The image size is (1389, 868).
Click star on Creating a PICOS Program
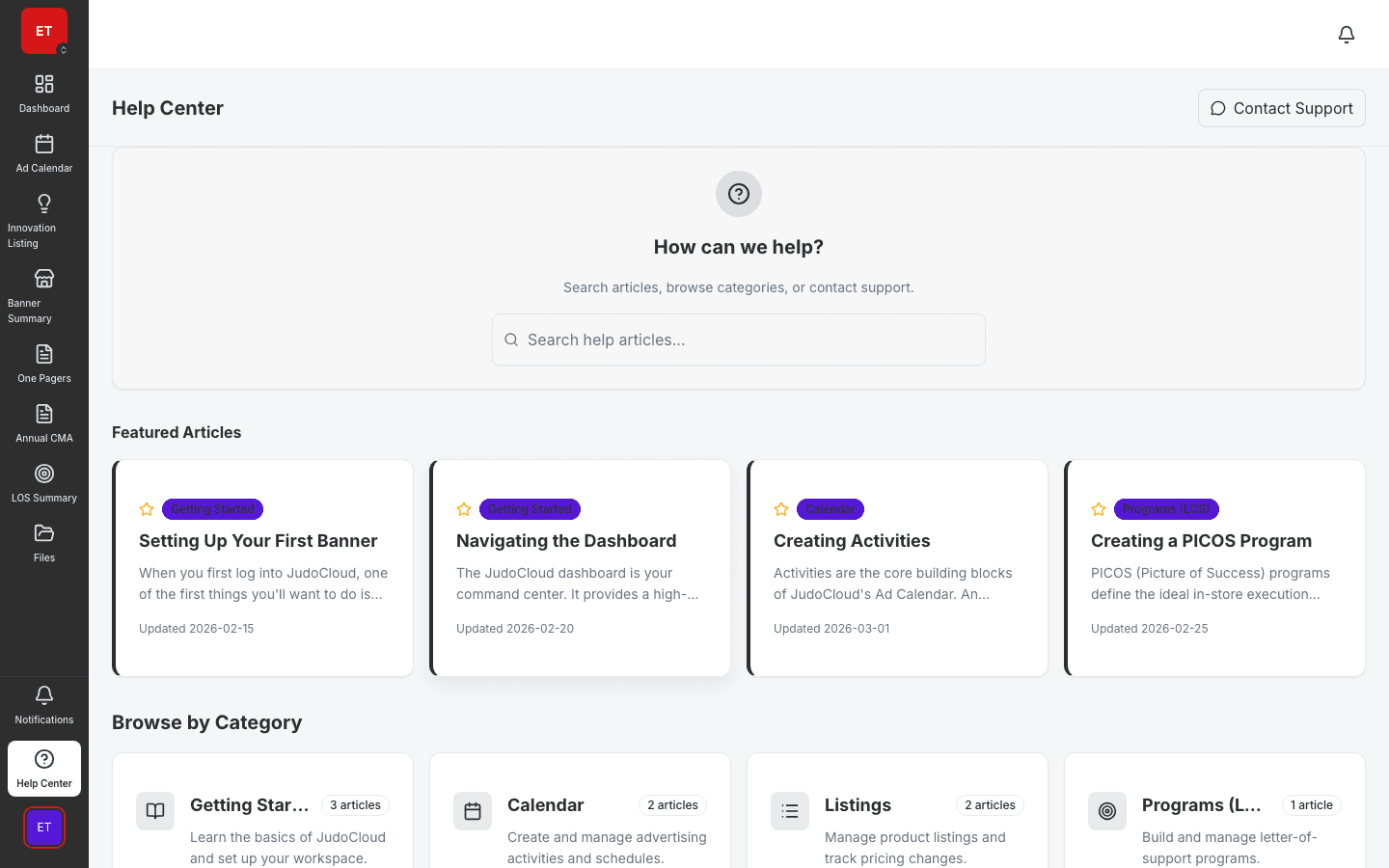(x=1099, y=509)
